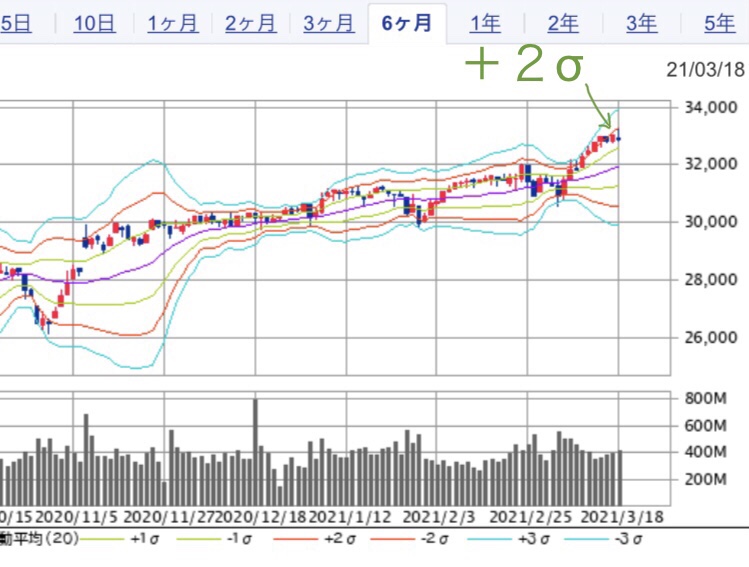
Task: Click the 800M volume axis label
Action: 706,398
